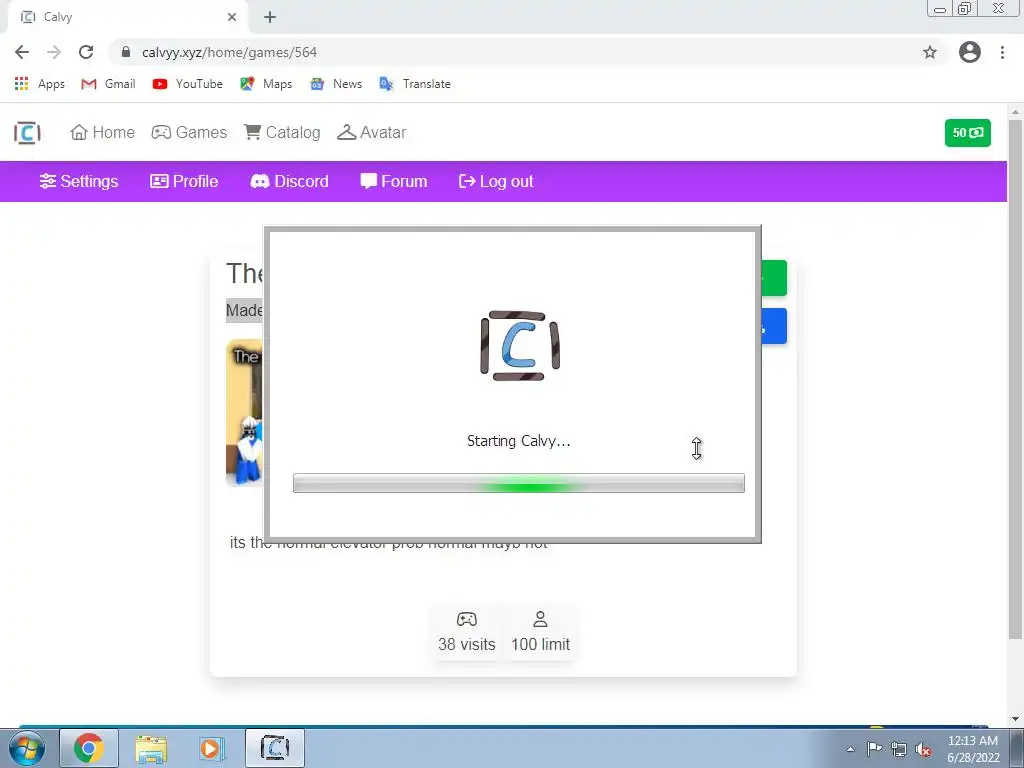The image size is (1024, 768).
Task: Click the game controller visits icon
Action: pos(466,618)
